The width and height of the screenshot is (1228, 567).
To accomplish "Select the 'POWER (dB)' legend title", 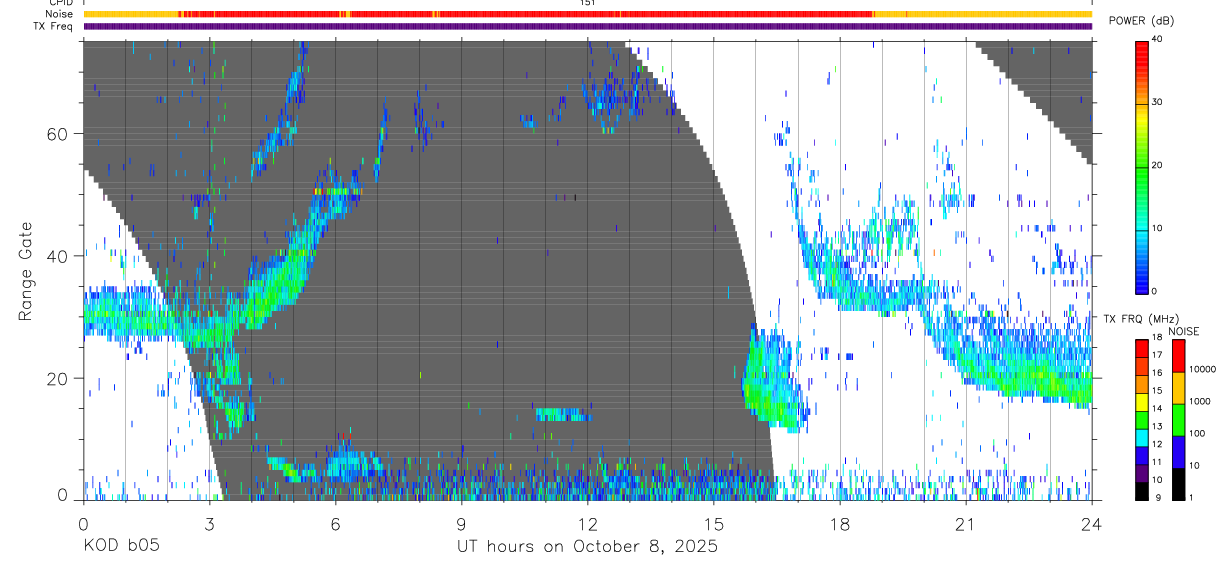I will tap(1142, 21).
